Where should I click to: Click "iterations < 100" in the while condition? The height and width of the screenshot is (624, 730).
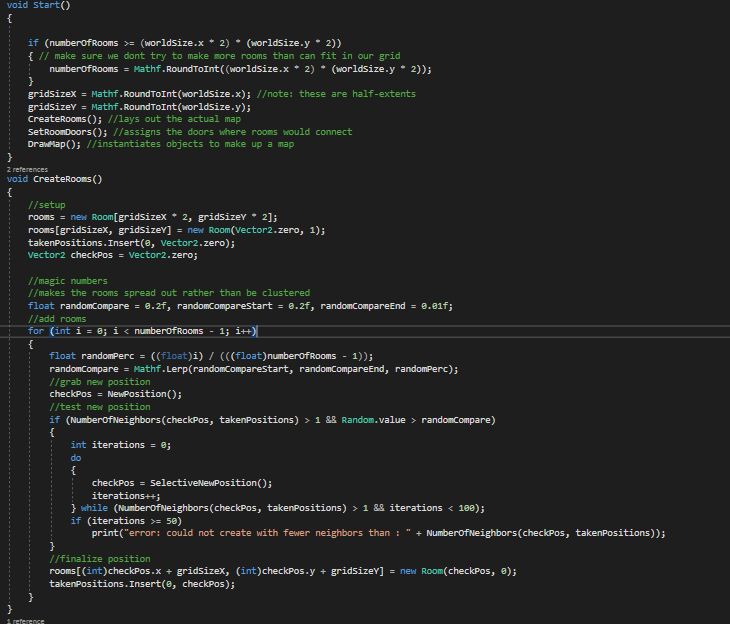[x=432, y=508]
